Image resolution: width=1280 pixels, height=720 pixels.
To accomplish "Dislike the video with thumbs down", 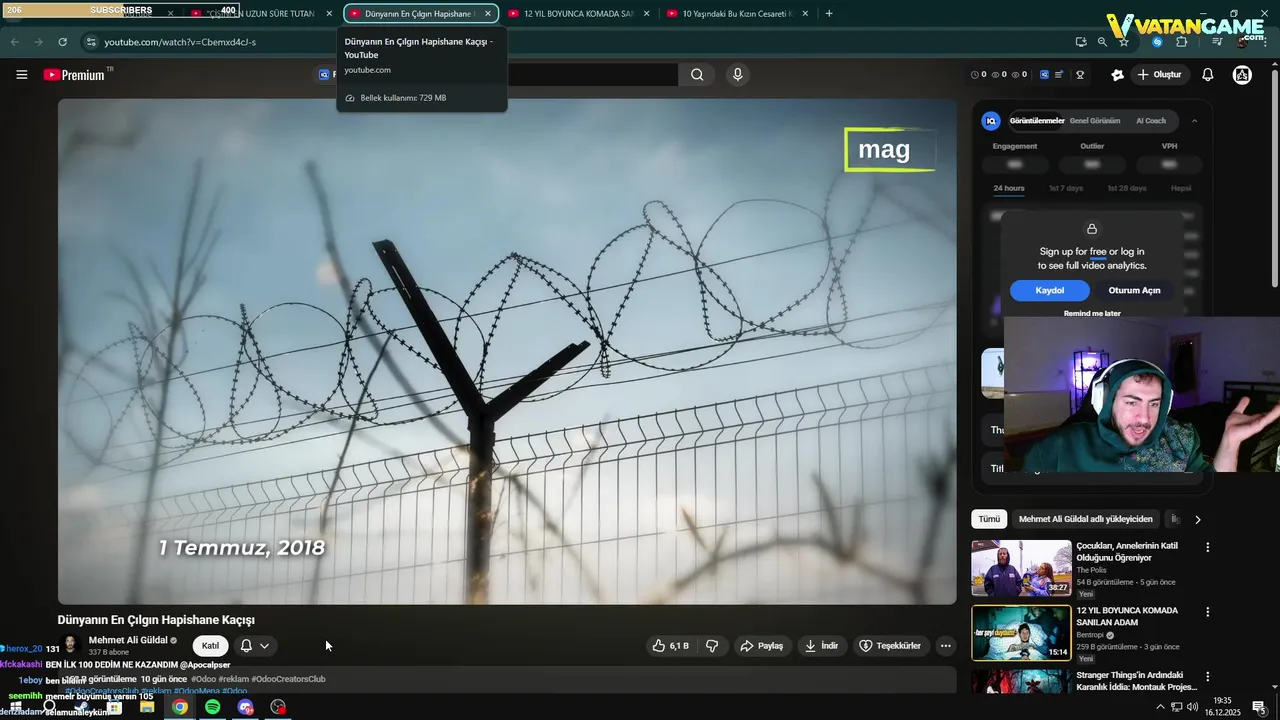I will click(712, 646).
